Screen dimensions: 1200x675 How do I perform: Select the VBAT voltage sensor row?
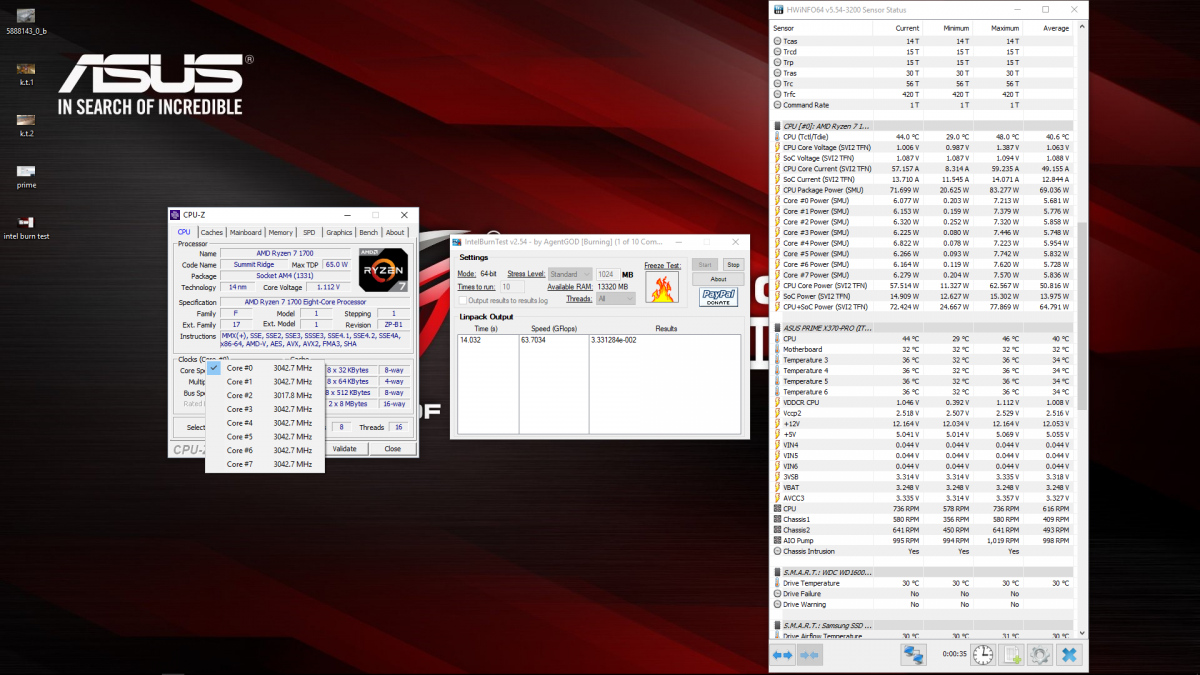click(923, 487)
